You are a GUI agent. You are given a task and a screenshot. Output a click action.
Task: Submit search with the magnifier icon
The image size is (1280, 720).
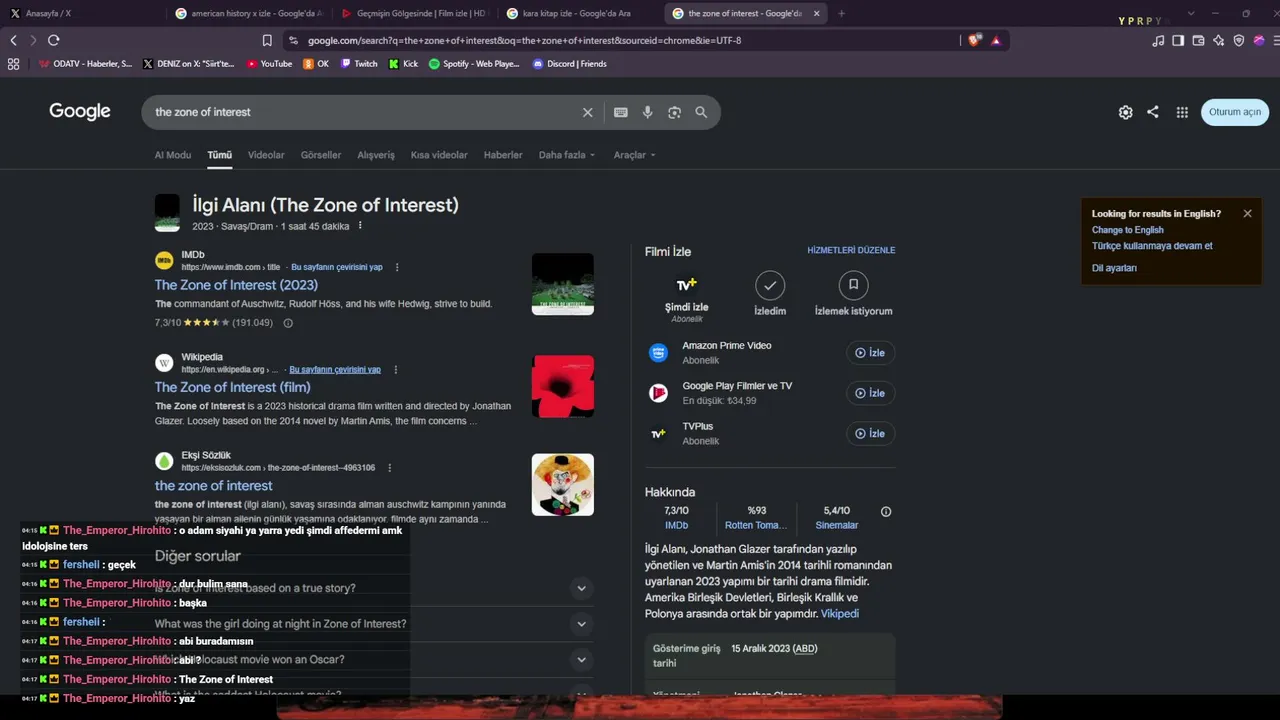(701, 112)
